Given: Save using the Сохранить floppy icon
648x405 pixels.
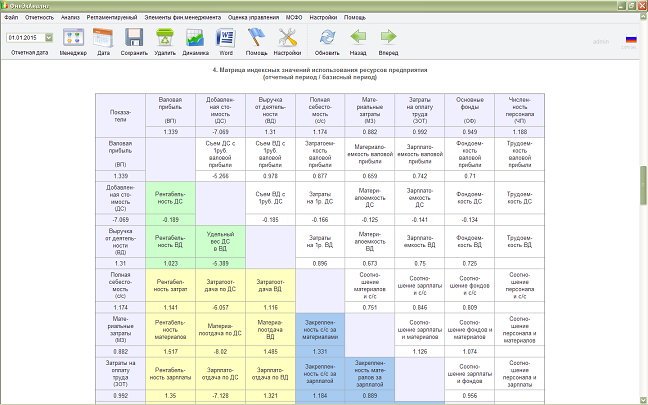Looking at the screenshot, I should (134, 38).
